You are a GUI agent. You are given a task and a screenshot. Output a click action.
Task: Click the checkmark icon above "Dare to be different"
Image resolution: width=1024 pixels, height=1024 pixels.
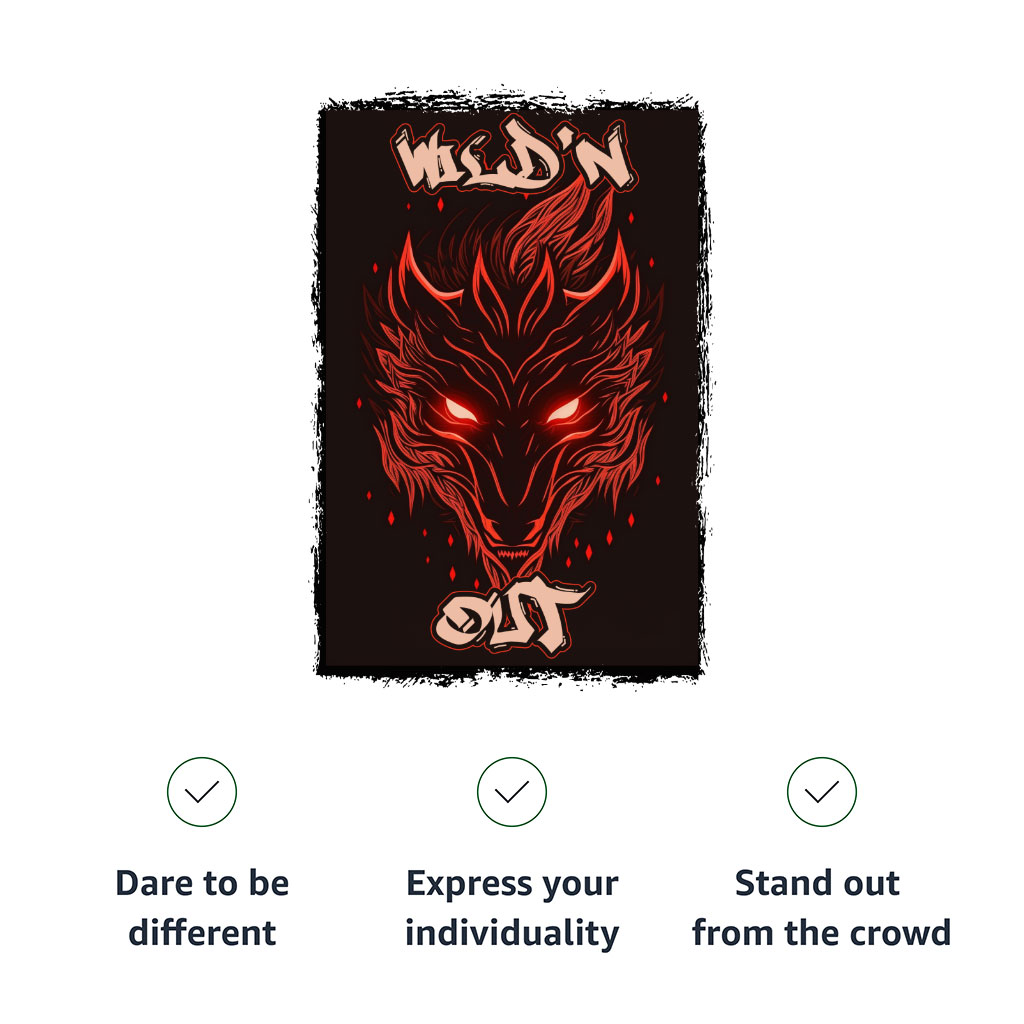(202, 792)
